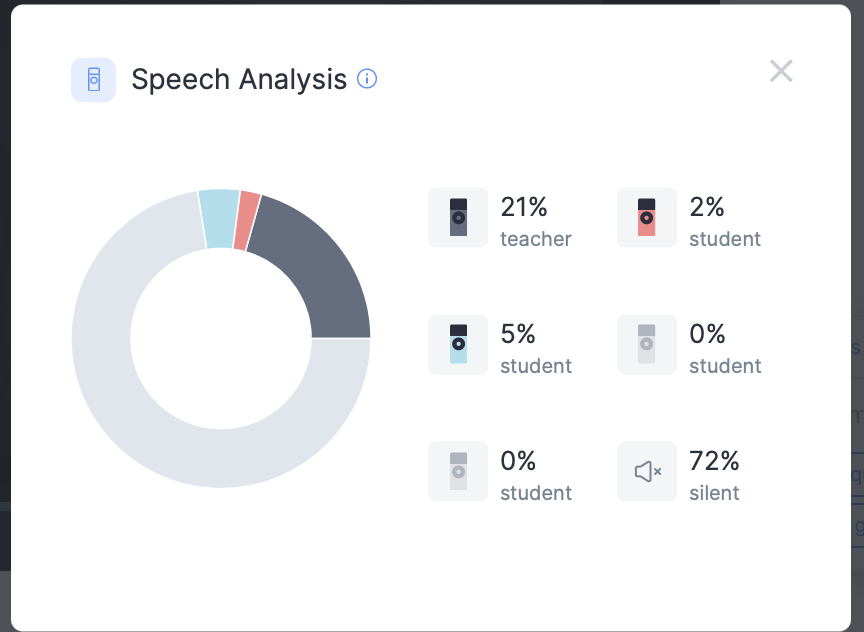
Task: Click the Speech Analysis title text
Action: pos(239,79)
